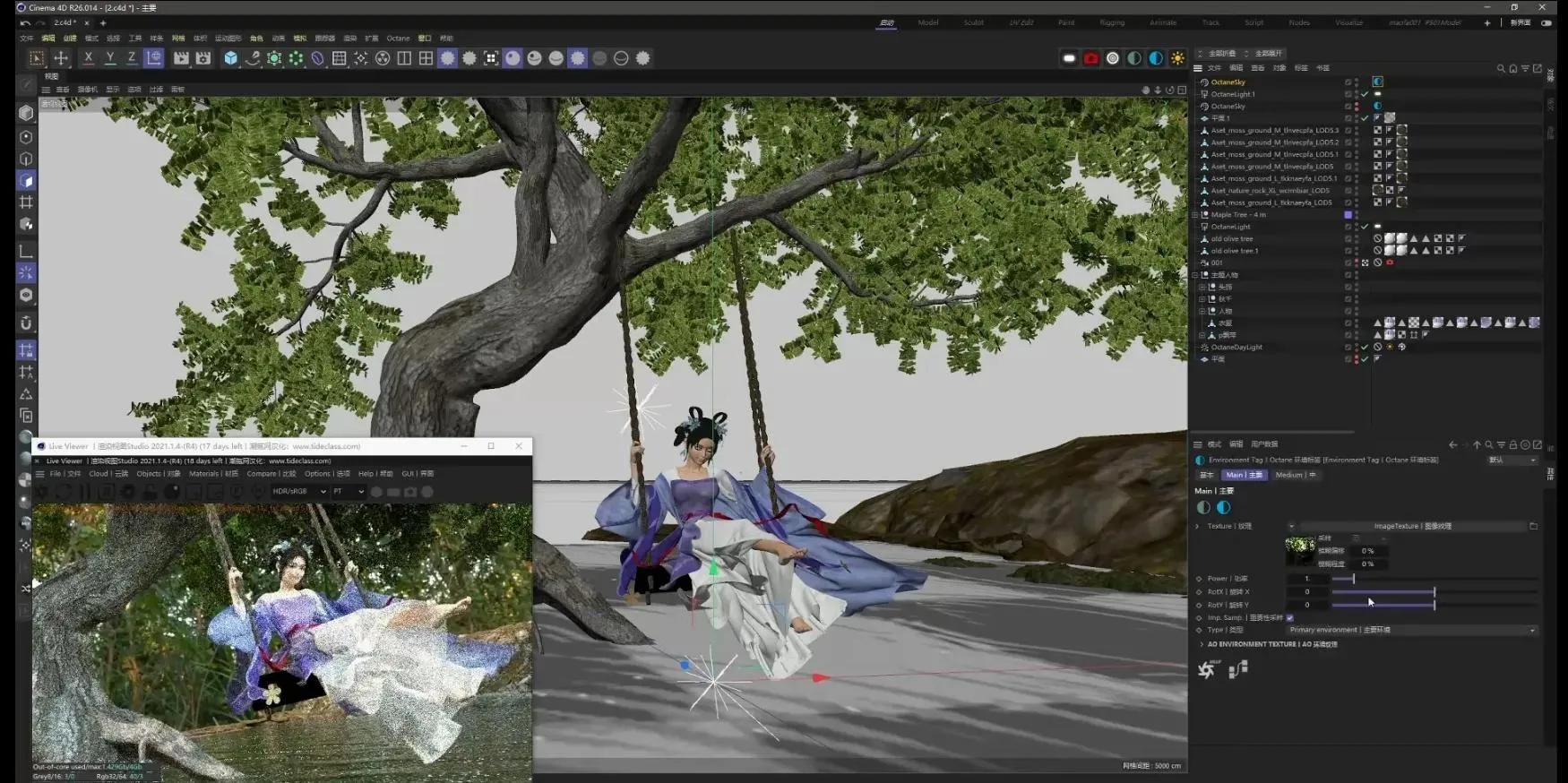Click the Power slider track
This screenshot has height=783, width=1568.
tap(1434, 579)
